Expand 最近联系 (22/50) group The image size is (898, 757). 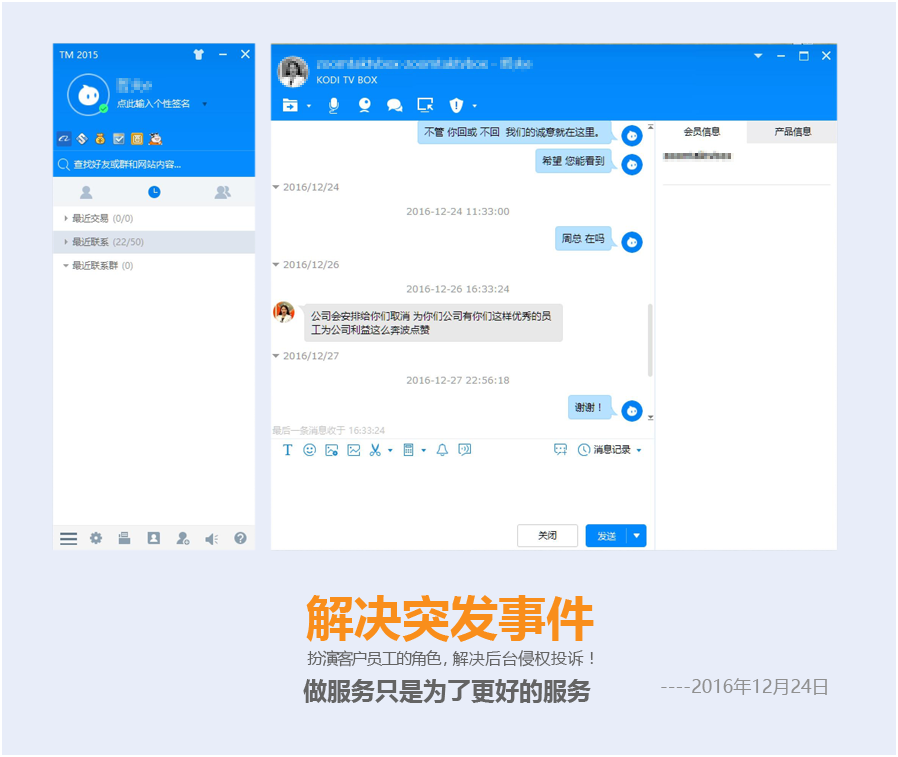[x=153, y=242]
